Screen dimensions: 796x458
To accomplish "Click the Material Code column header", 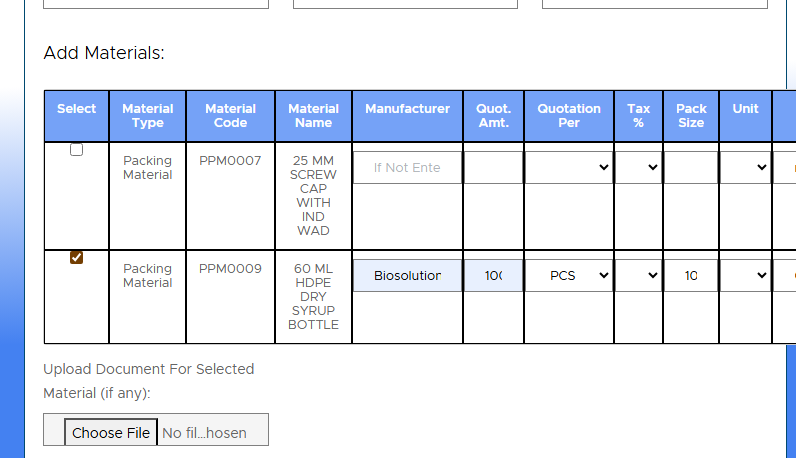I will pos(230,116).
